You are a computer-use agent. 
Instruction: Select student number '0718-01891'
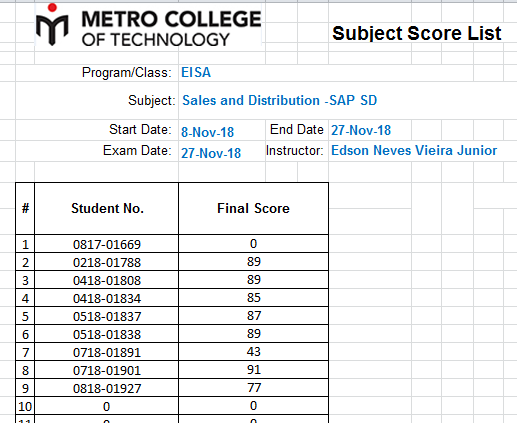[x=107, y=352]
